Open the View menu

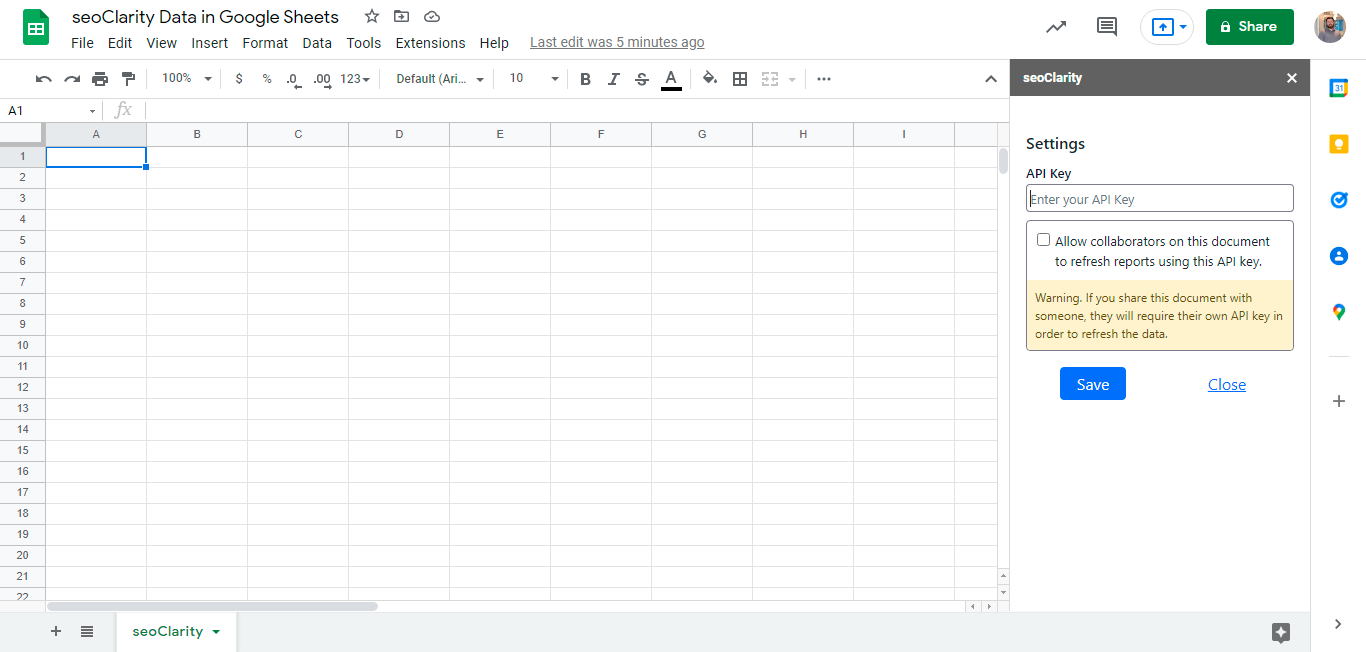pyautogui.click(x=161, y=43)
